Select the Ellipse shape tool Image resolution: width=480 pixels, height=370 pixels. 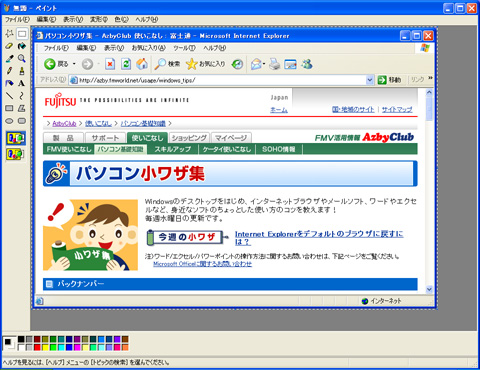point(9,121)
